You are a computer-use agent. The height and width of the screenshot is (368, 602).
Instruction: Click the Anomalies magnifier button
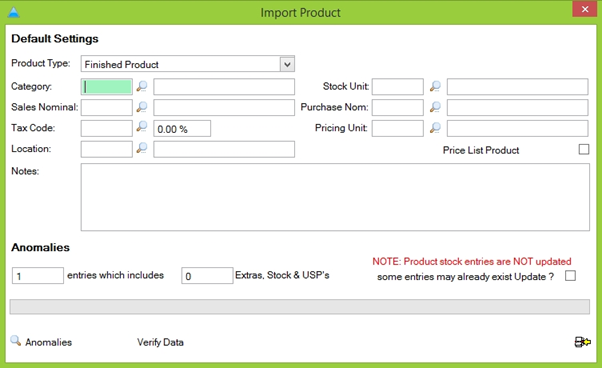point(41,341)
